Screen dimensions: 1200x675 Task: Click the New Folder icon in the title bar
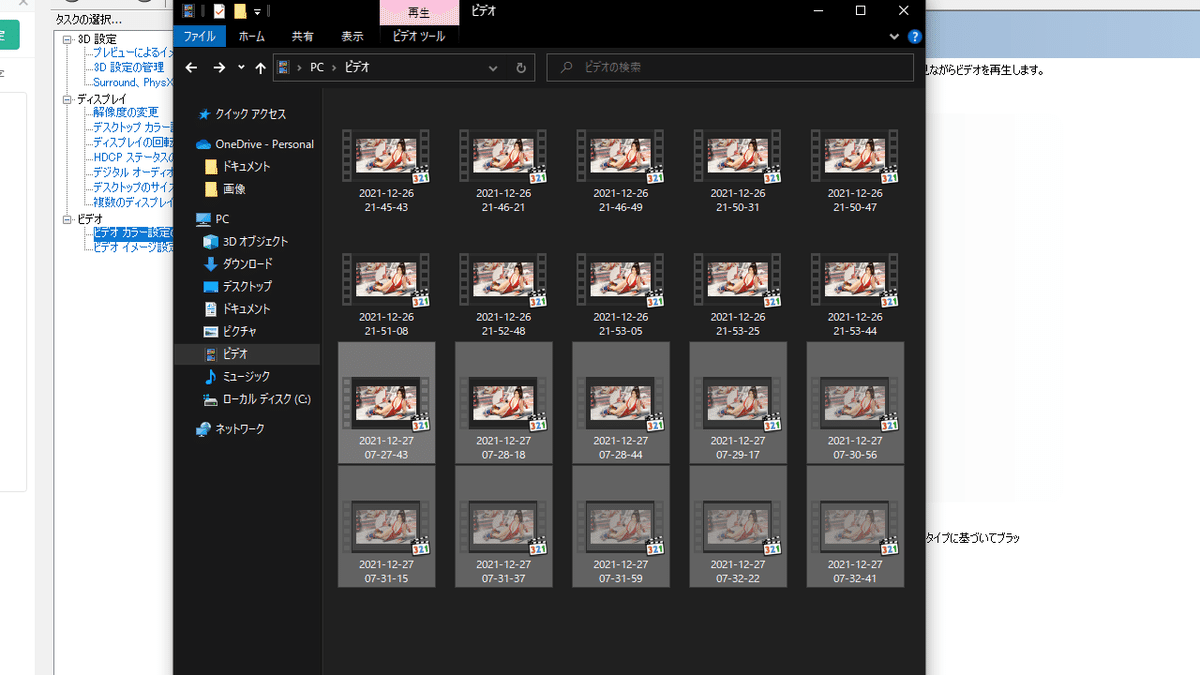pos(240,11)
